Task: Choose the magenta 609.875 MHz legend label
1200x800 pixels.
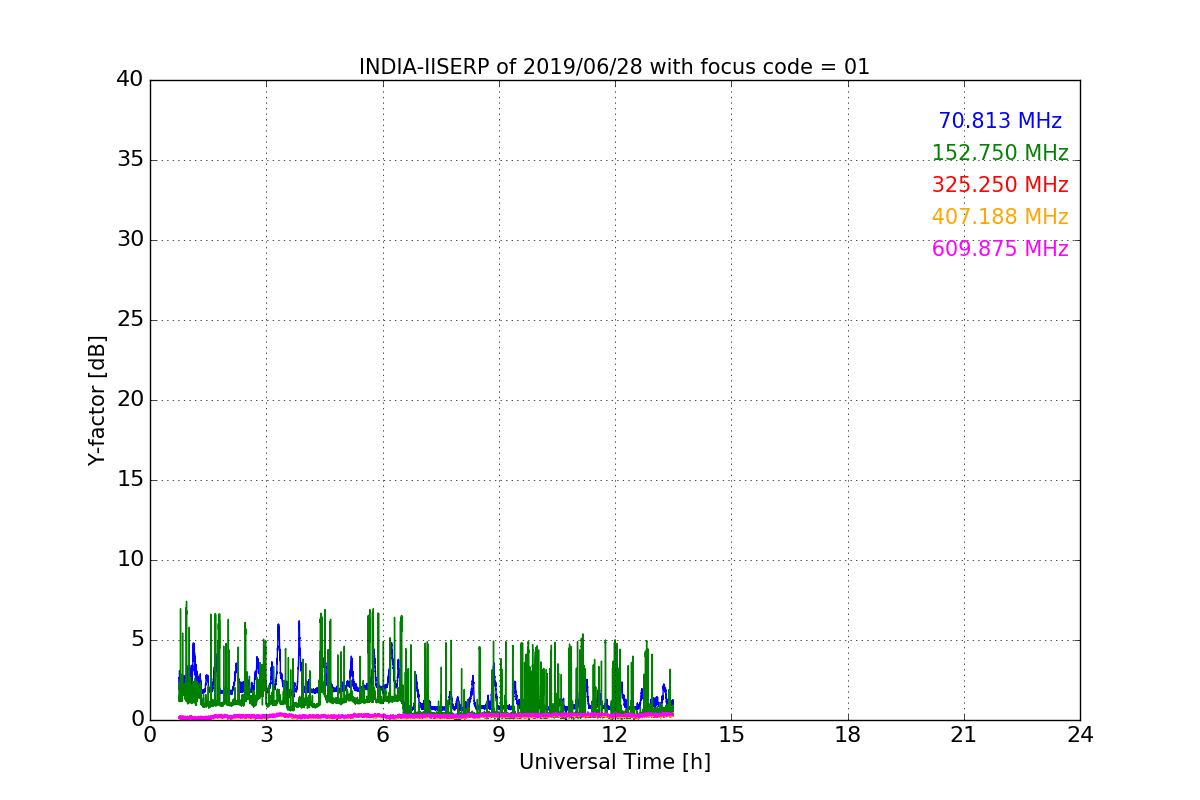Action: 1000,249
